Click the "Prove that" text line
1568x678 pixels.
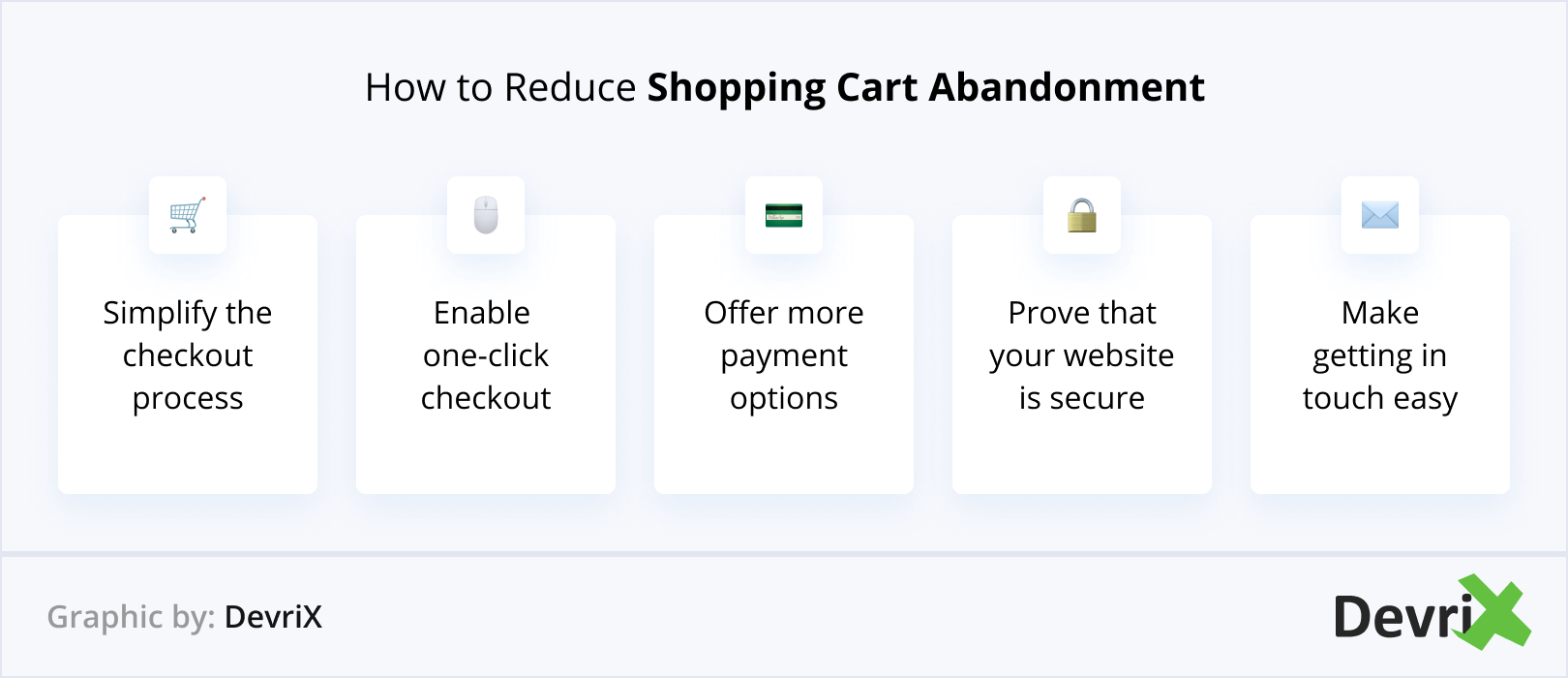point(1082,313)
